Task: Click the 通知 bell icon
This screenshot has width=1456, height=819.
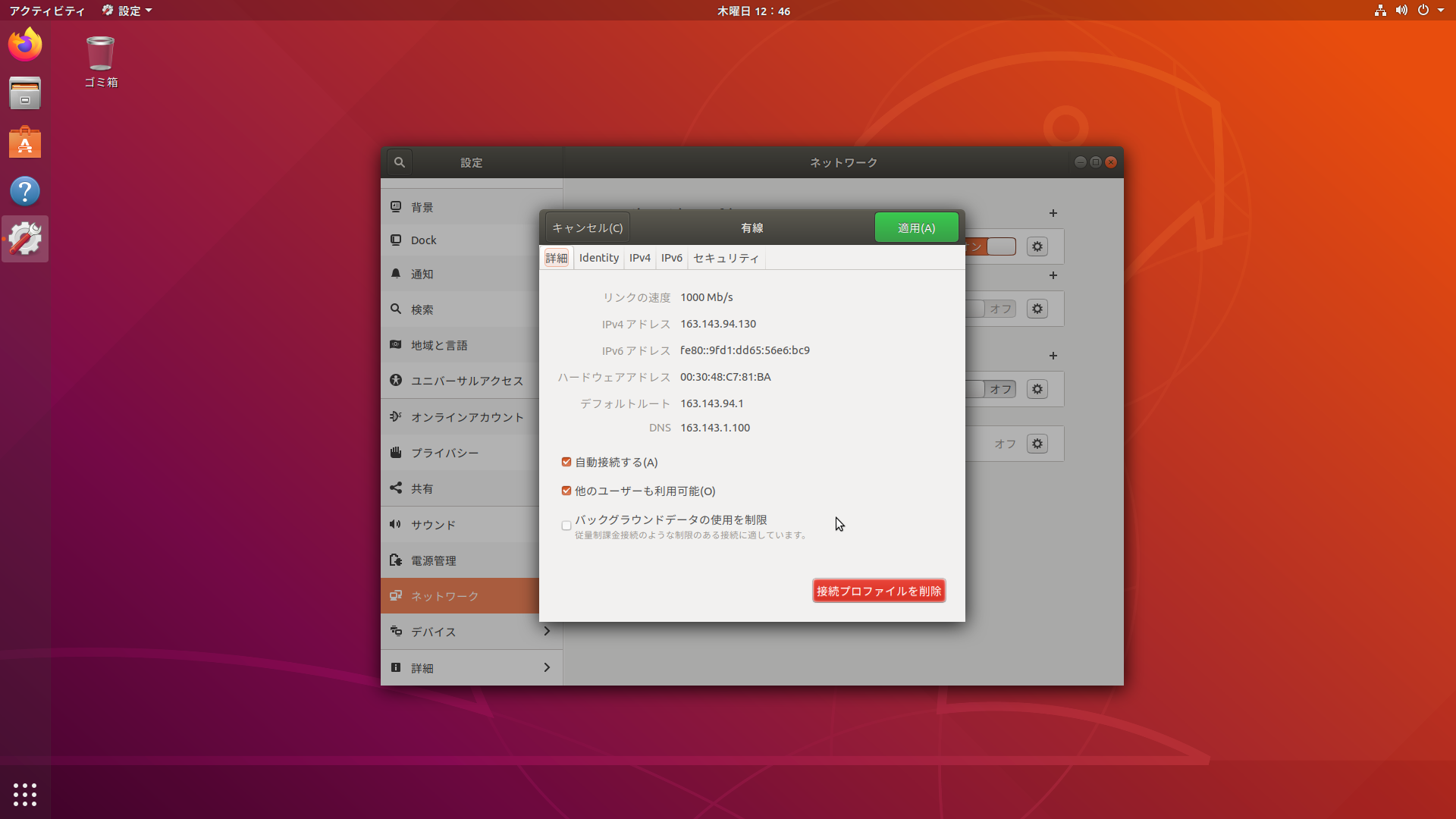Action: tap(396, 274)
